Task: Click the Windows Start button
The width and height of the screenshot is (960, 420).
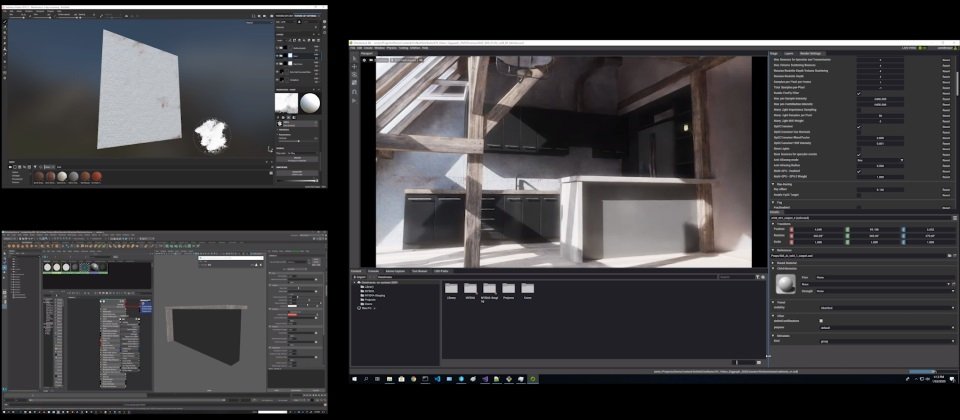Action: (354, 379)
